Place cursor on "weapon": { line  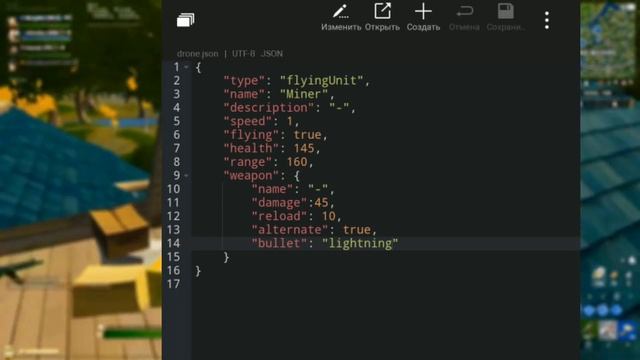(262, 176)
